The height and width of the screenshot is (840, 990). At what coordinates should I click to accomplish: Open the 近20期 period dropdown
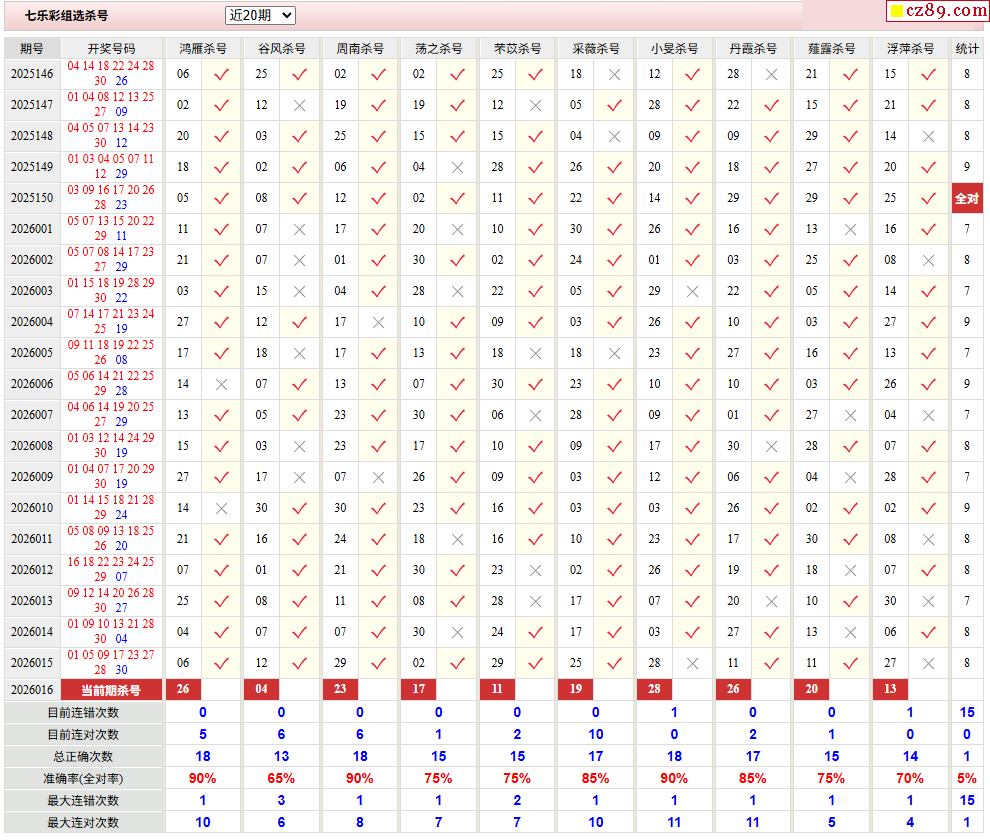tap(260, 15)
